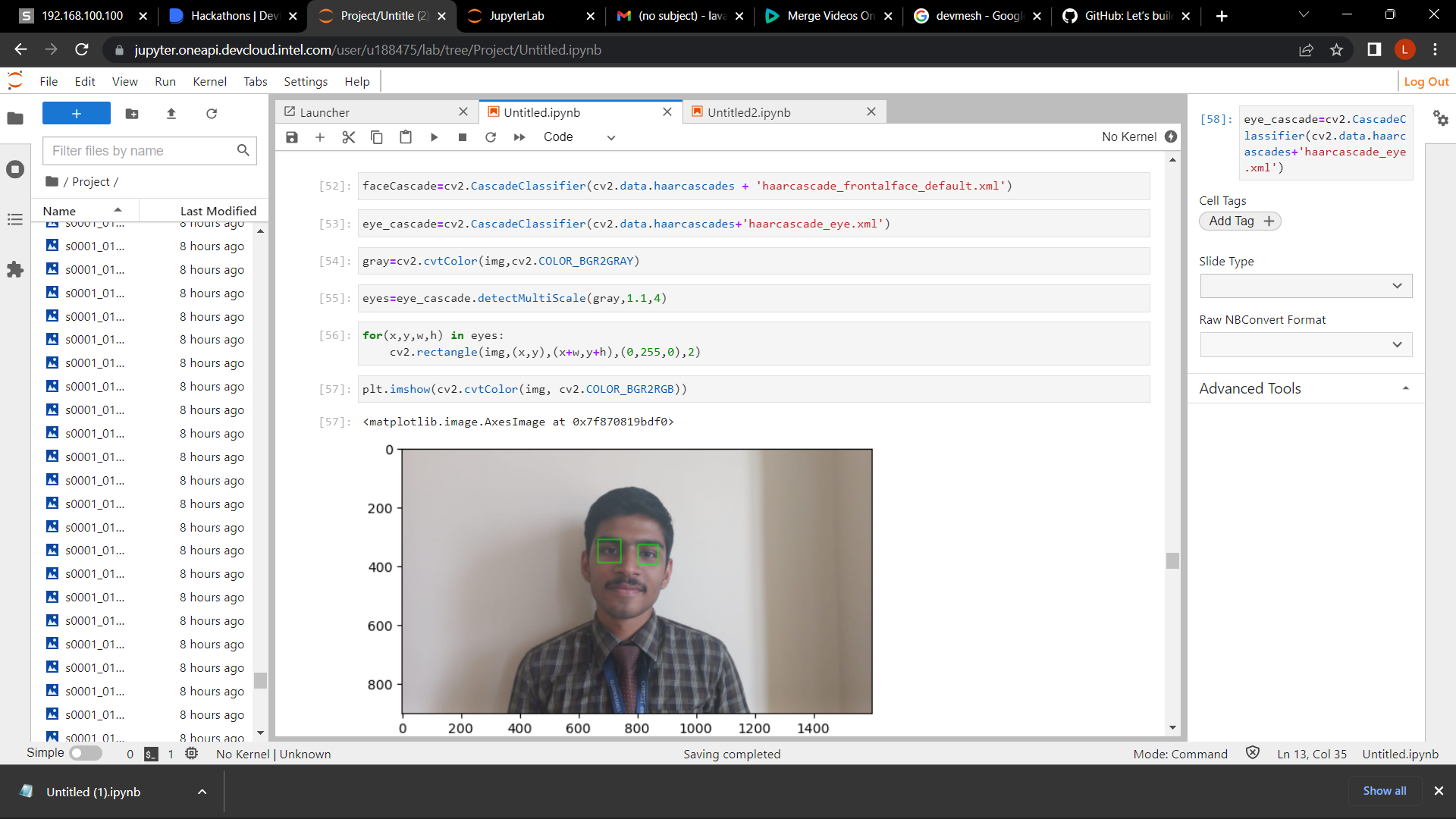Open the Extension Manager puzzle icon

(x=15, y=270)
